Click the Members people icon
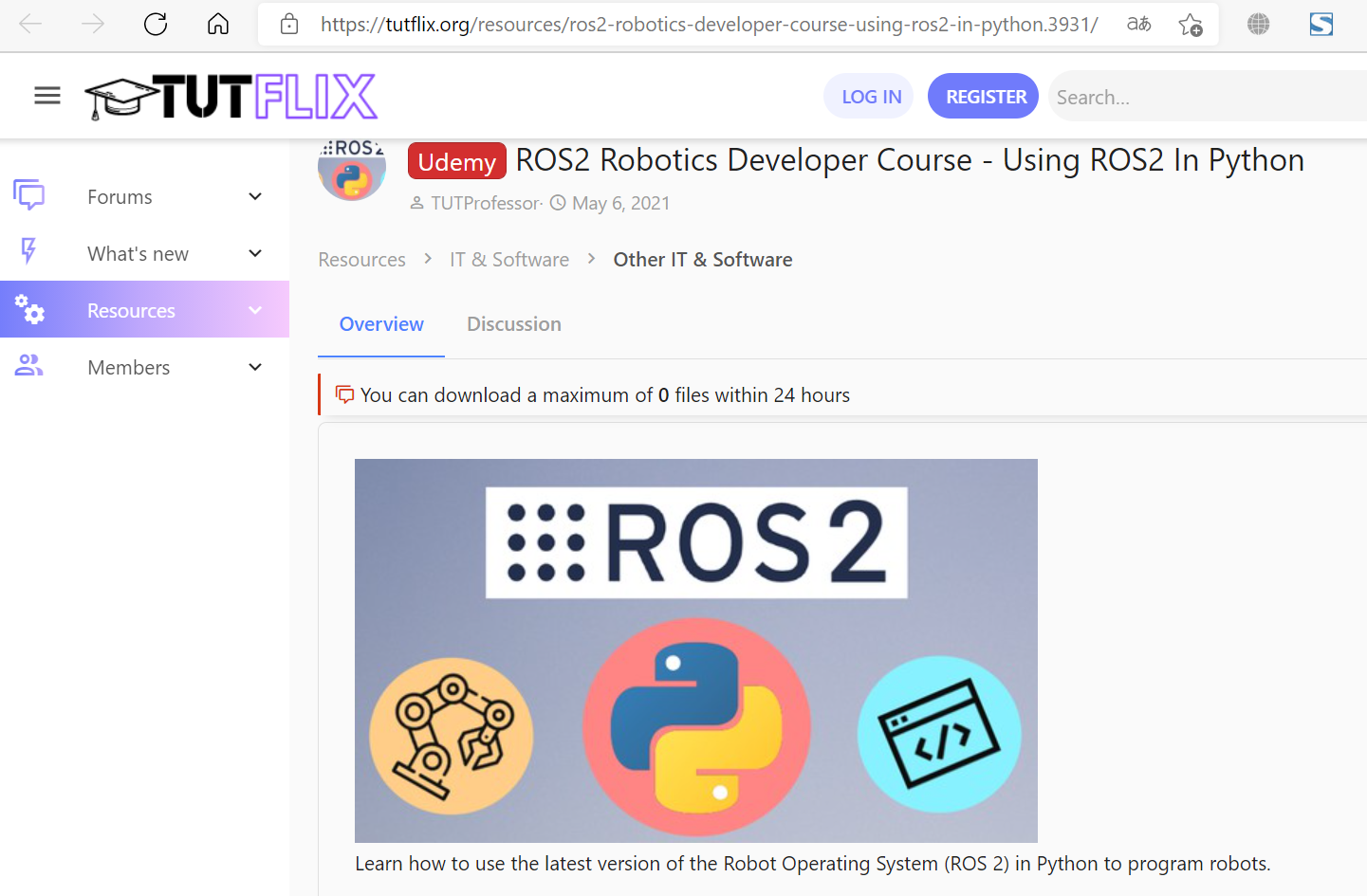The width and height of the screenshot is (1367, 896). point(30,366)
